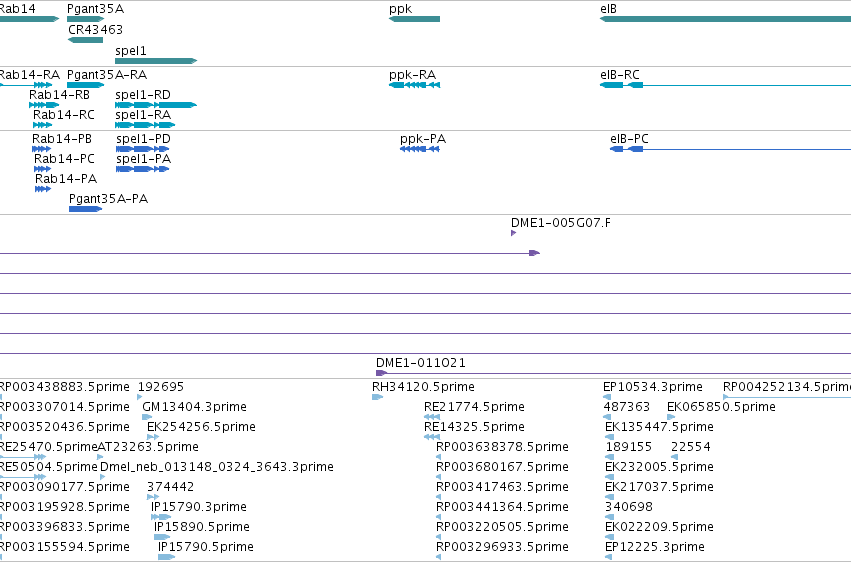Click the Pgant35A-RA transcript glyph

[x=85, y=85]
